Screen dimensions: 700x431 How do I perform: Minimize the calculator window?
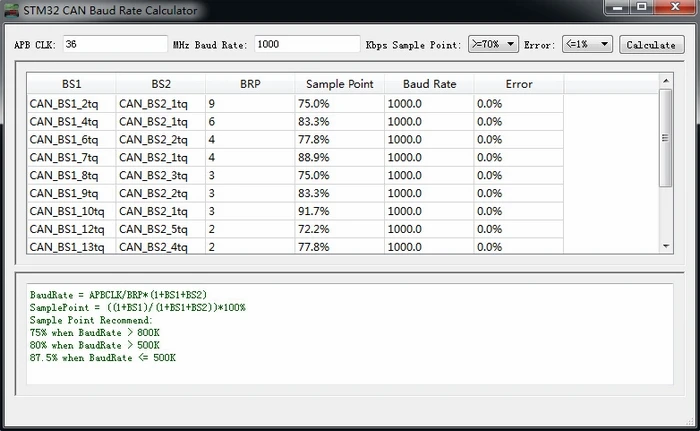point(618,7)
